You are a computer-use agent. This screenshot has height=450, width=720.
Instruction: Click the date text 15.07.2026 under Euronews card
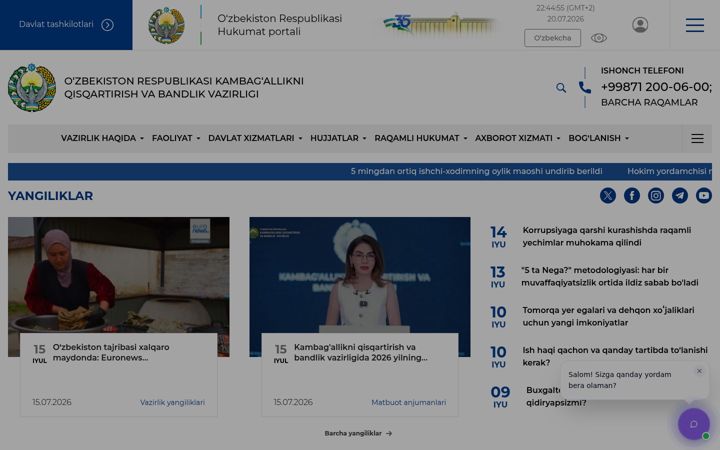click(52, 402)
